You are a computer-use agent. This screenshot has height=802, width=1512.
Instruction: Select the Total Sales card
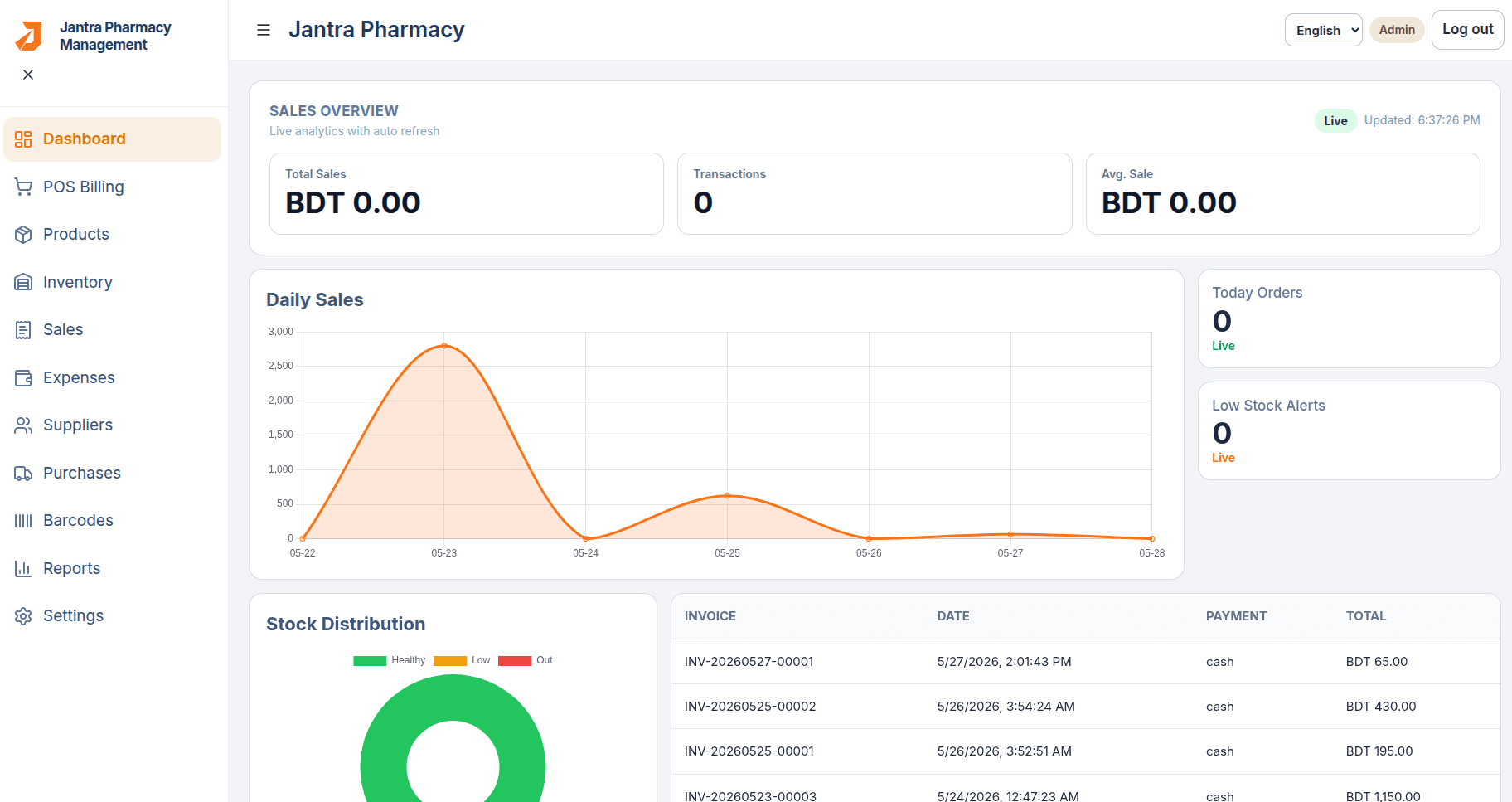click(x=467, y=193)
